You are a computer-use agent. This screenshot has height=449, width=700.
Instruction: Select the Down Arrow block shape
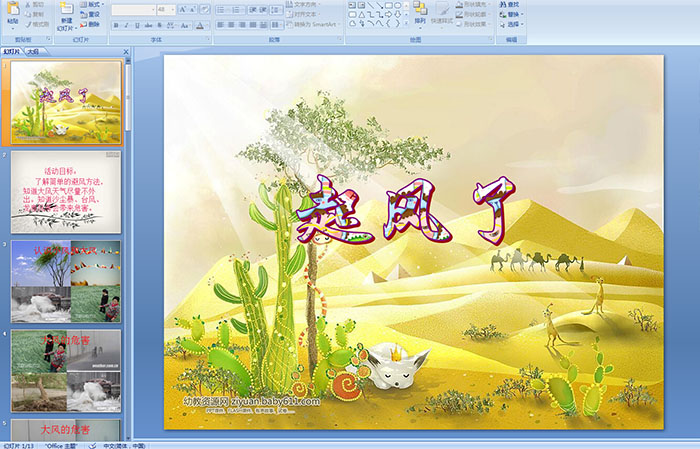398,14
